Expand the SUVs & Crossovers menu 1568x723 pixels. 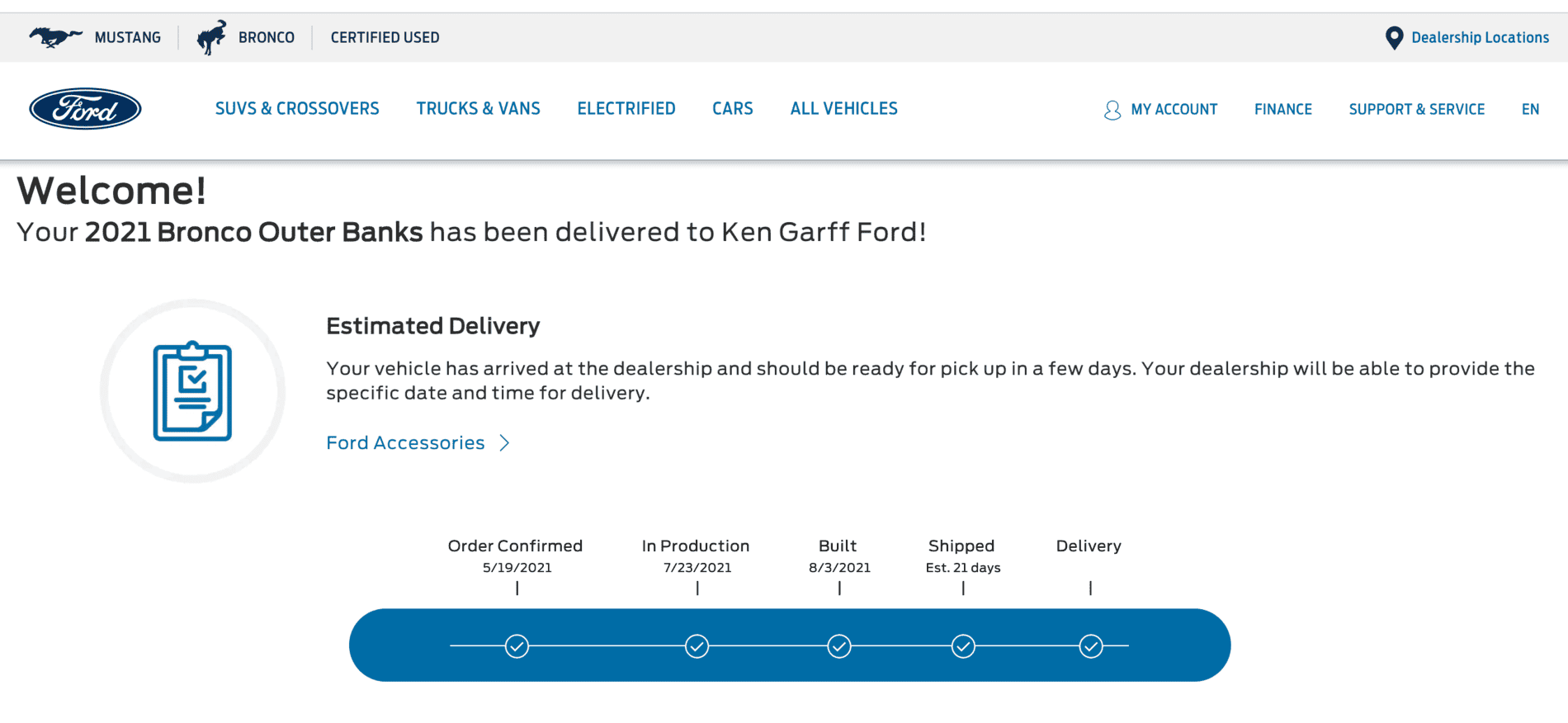pos(297,109)
